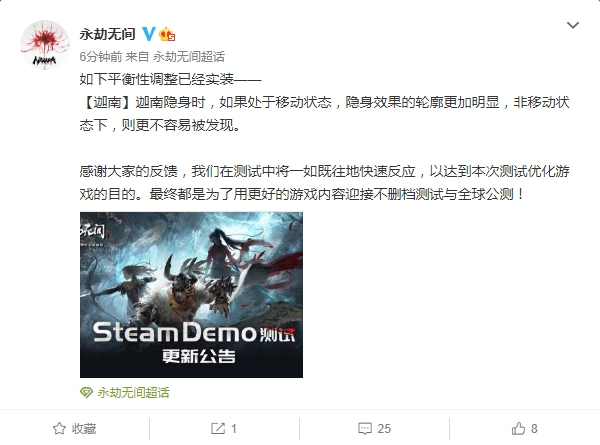Click the 收藏 favorite button label
Viewport: 600px width, 445px height.
(x=84, y=429)
